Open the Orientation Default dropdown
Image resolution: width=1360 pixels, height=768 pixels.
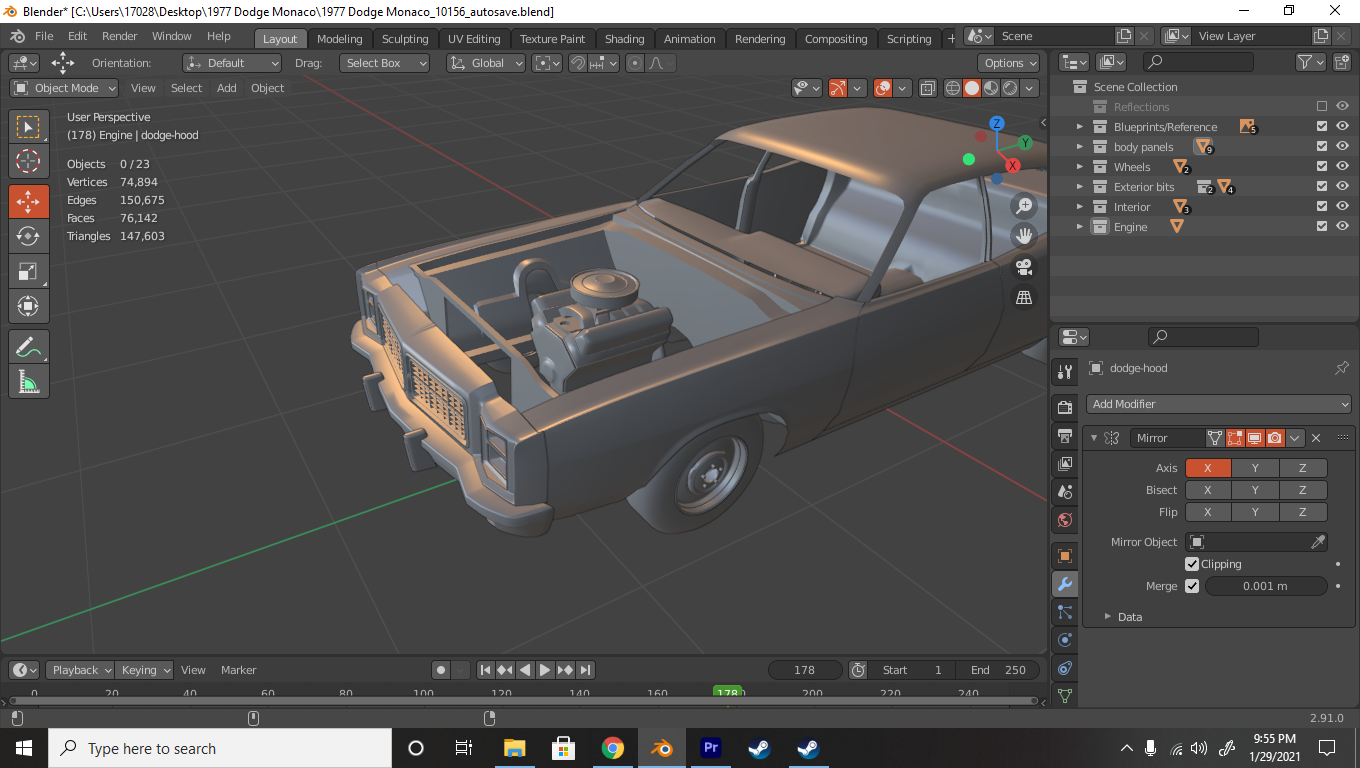(x=232, y=63)
